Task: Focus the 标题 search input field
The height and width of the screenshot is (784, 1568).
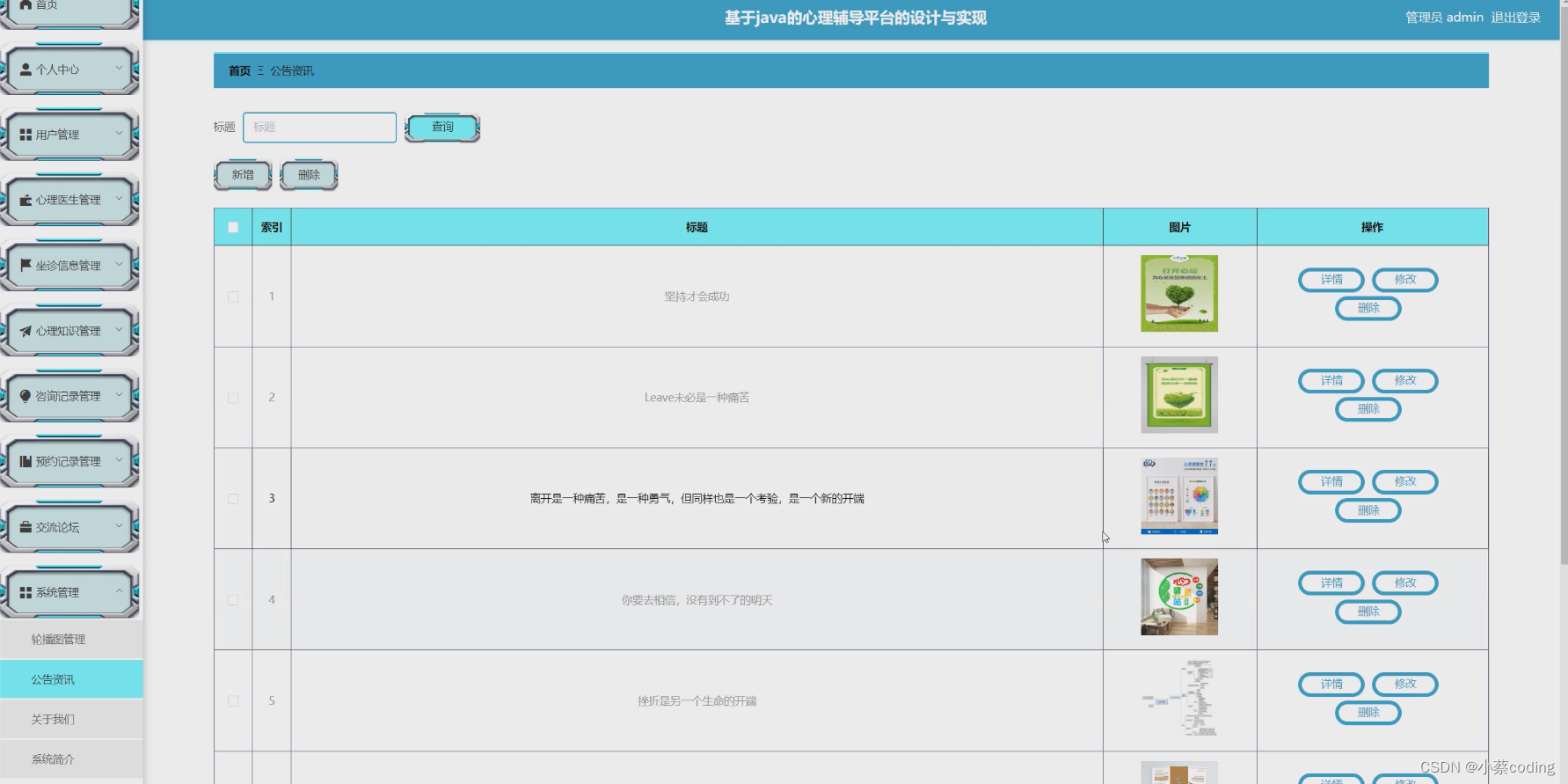Action: 319,128
